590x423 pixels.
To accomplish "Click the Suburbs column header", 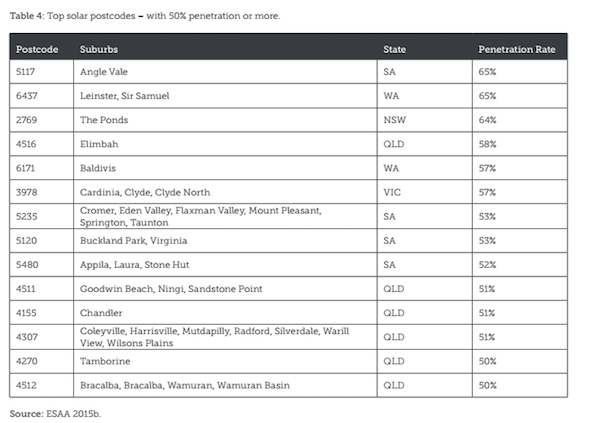I will (225, 49).
